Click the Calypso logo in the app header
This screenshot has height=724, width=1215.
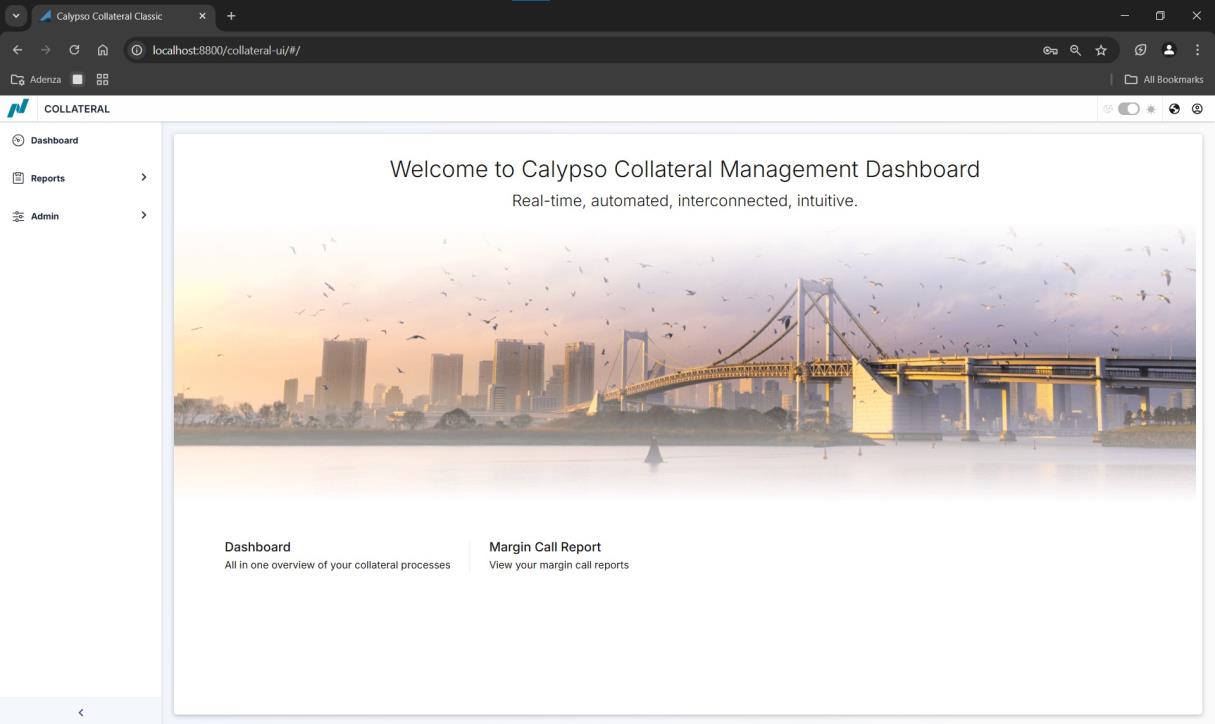[x=18, y=108]
